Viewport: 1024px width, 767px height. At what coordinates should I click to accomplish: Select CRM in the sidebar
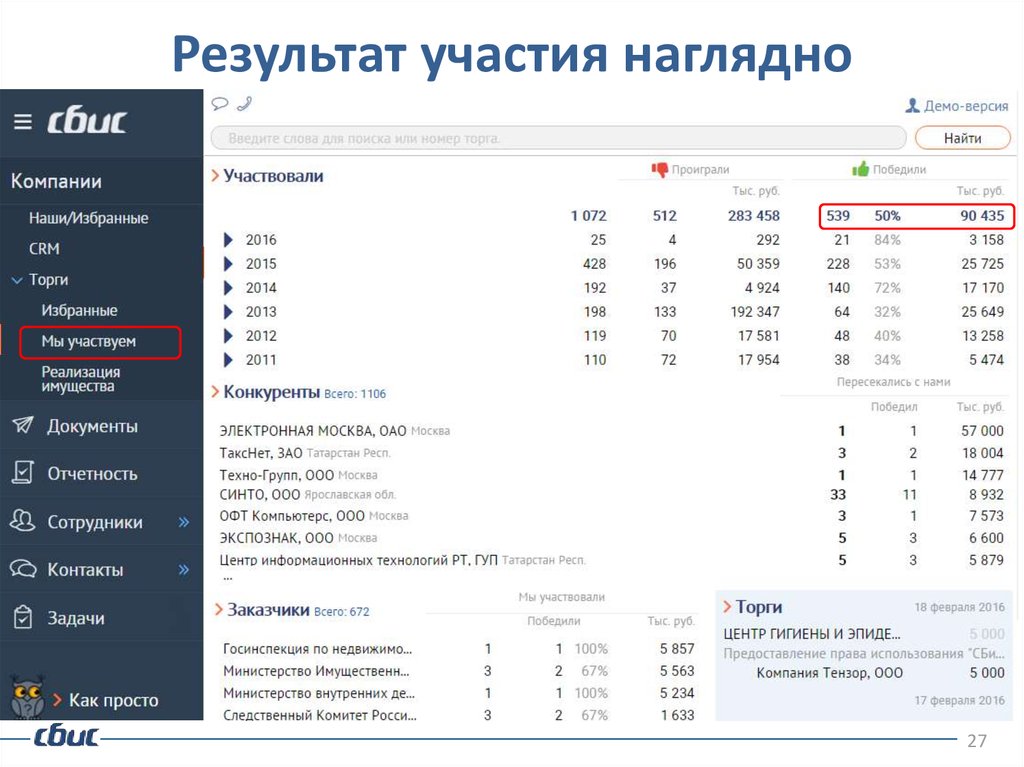tap(44, 249)
